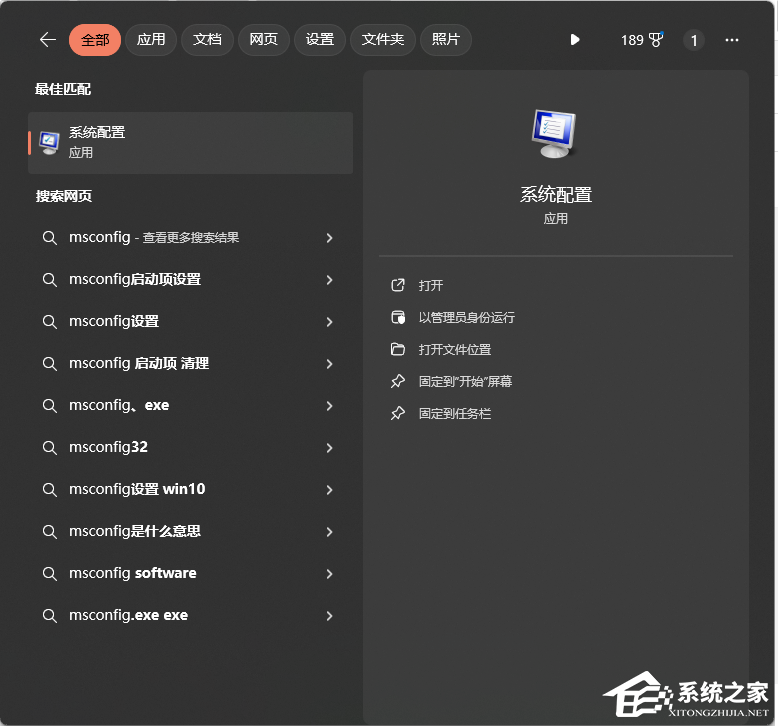Click the open-external icon beside 打开

pyautogui.click(x=398, y=285)
